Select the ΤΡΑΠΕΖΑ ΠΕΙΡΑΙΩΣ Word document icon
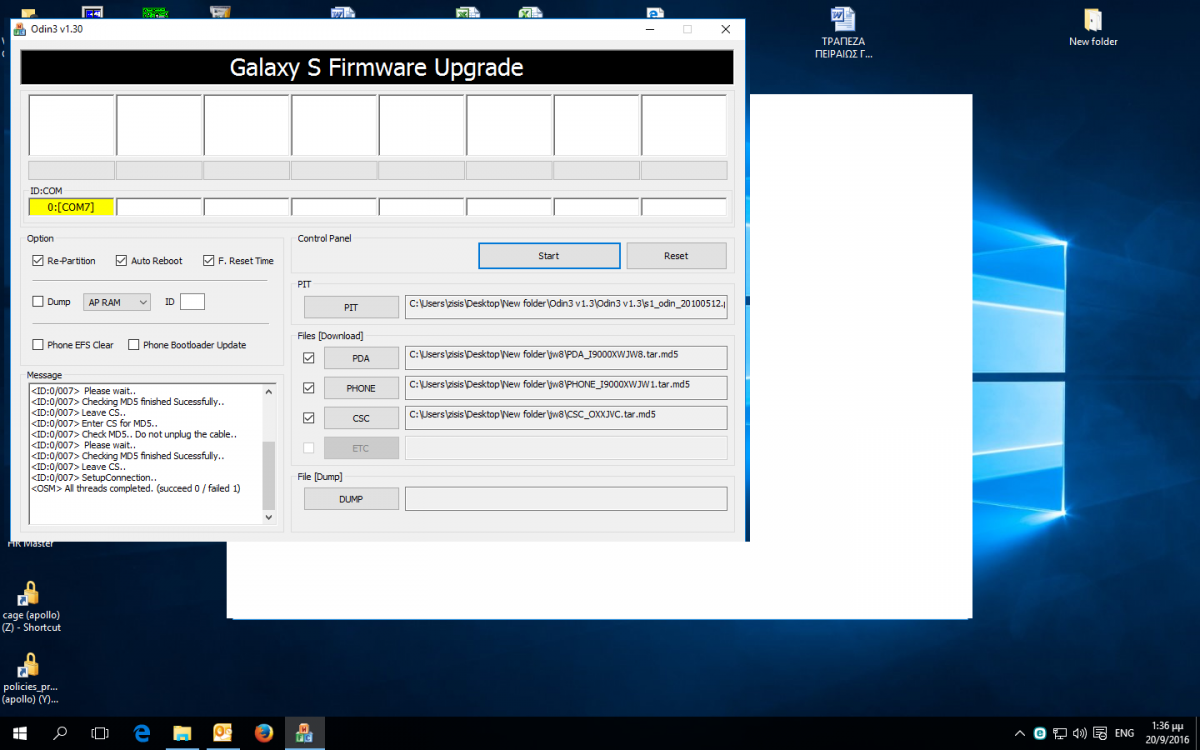 click(x=843, y=33)
